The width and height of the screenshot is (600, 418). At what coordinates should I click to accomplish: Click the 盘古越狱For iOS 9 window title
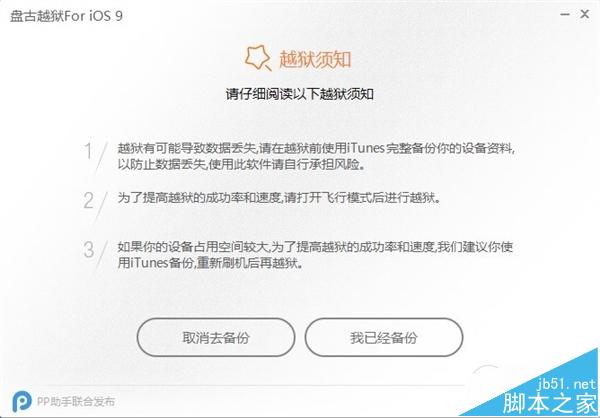coord(66,16)
